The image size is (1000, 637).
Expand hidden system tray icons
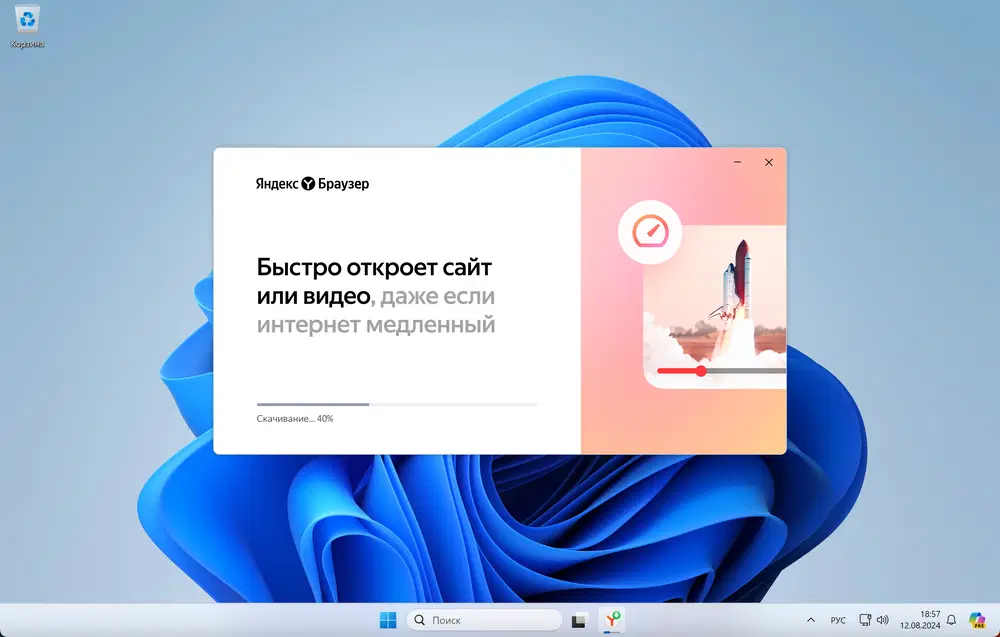click(x=811, y=620)
